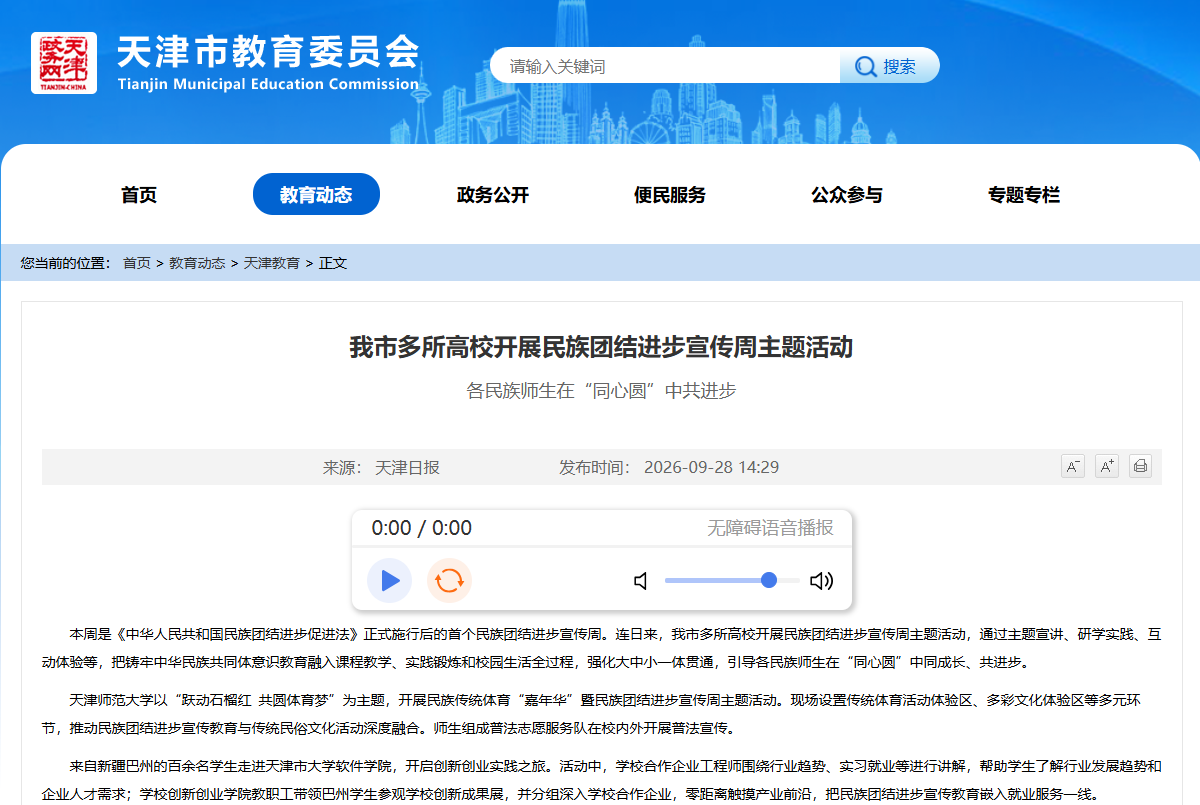Open the 专题专栏 navigation item

1024,195
